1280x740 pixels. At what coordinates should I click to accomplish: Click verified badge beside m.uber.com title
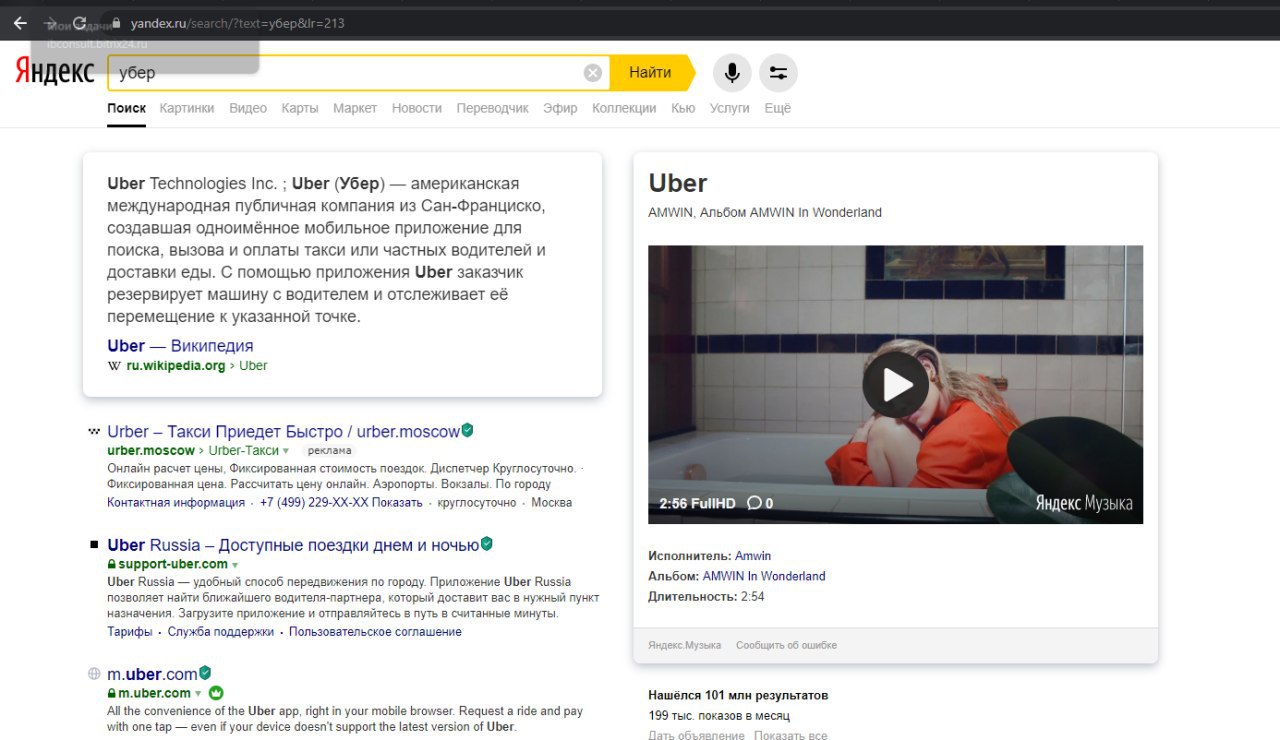[x=205, y=673]
